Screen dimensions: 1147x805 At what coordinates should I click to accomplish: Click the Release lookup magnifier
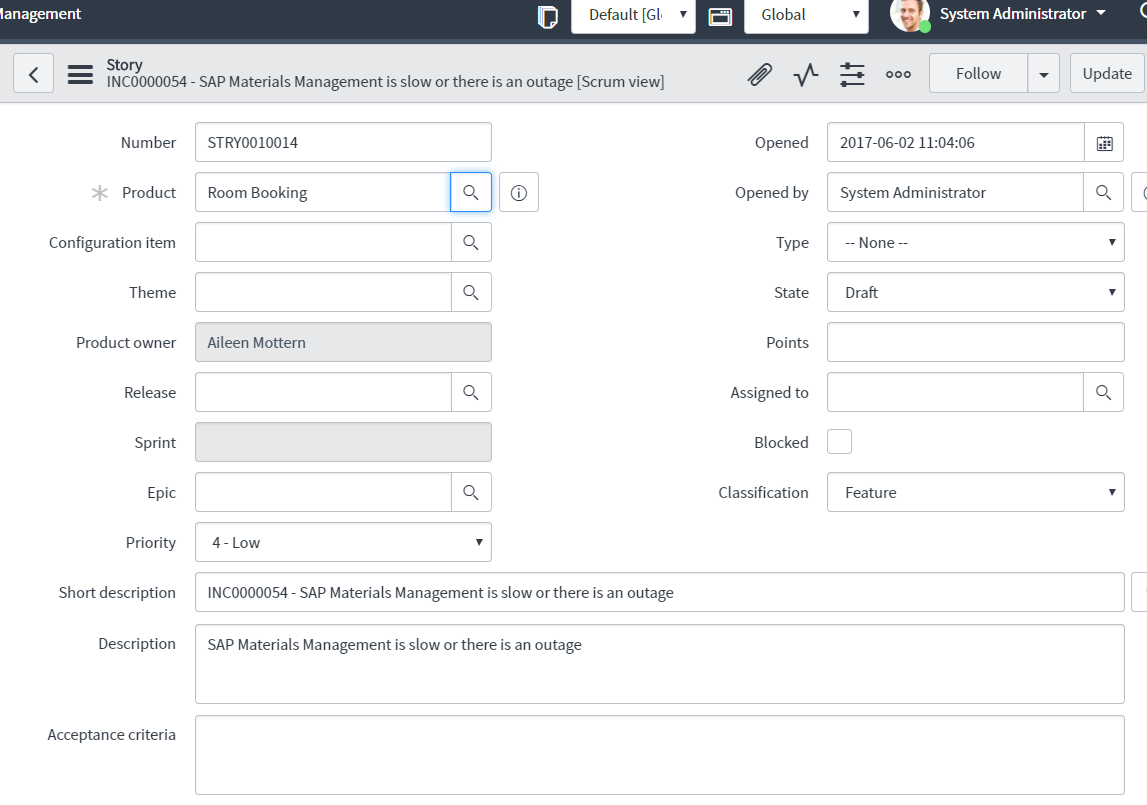pyautogui.click(x=470, y=392)
